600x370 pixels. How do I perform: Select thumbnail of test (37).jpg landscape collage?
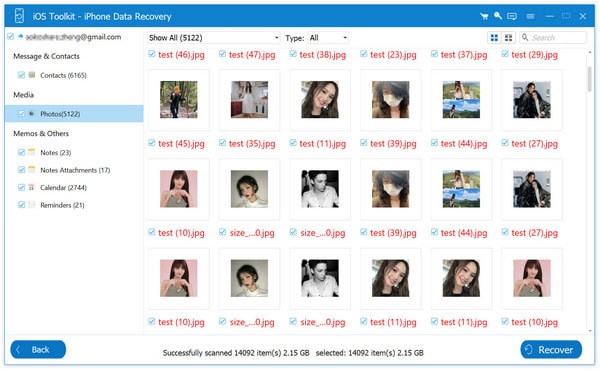(461, 99)
